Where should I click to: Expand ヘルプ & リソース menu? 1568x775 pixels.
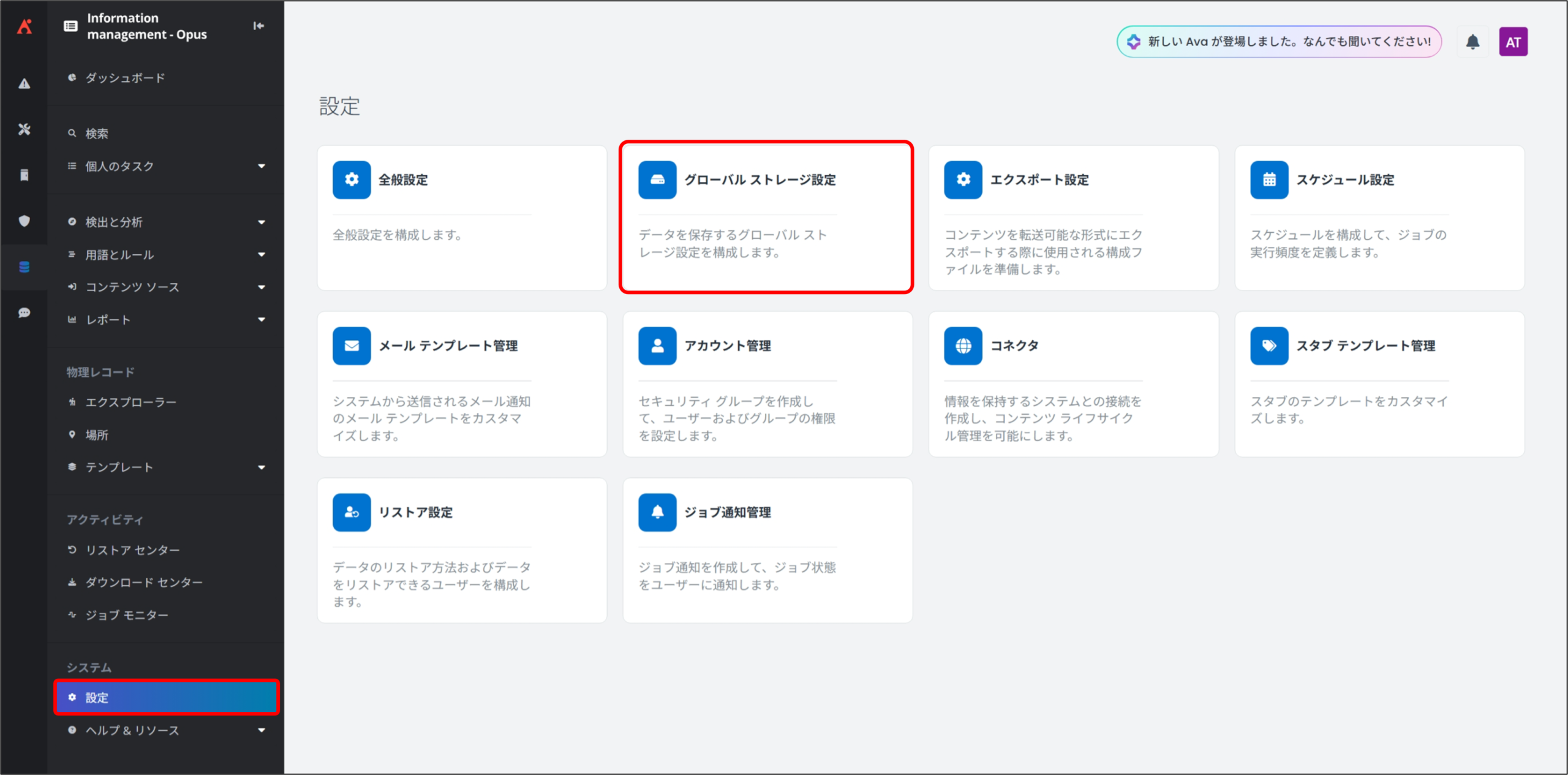click(262, 730)
